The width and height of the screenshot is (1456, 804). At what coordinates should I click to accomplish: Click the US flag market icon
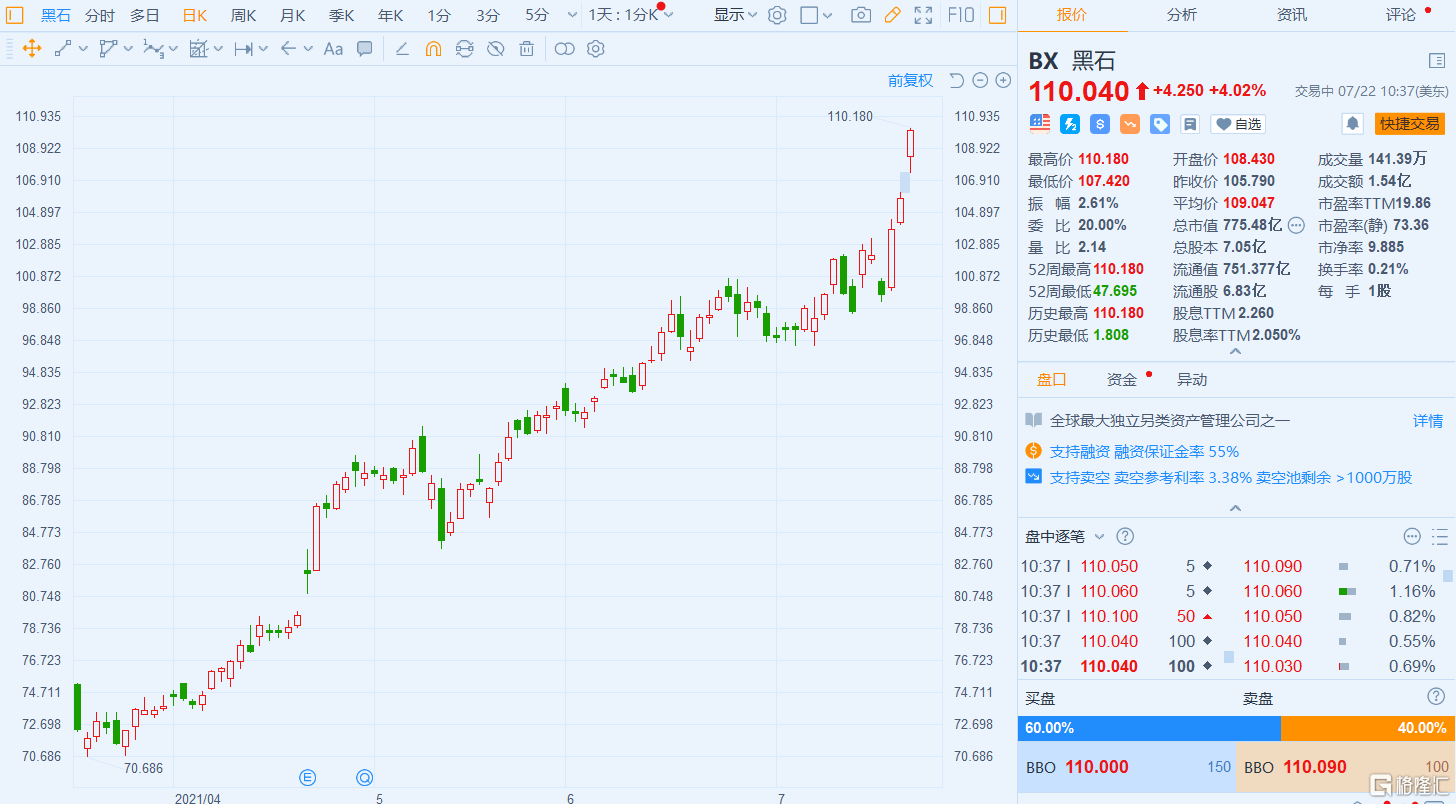coord(1040,123)
